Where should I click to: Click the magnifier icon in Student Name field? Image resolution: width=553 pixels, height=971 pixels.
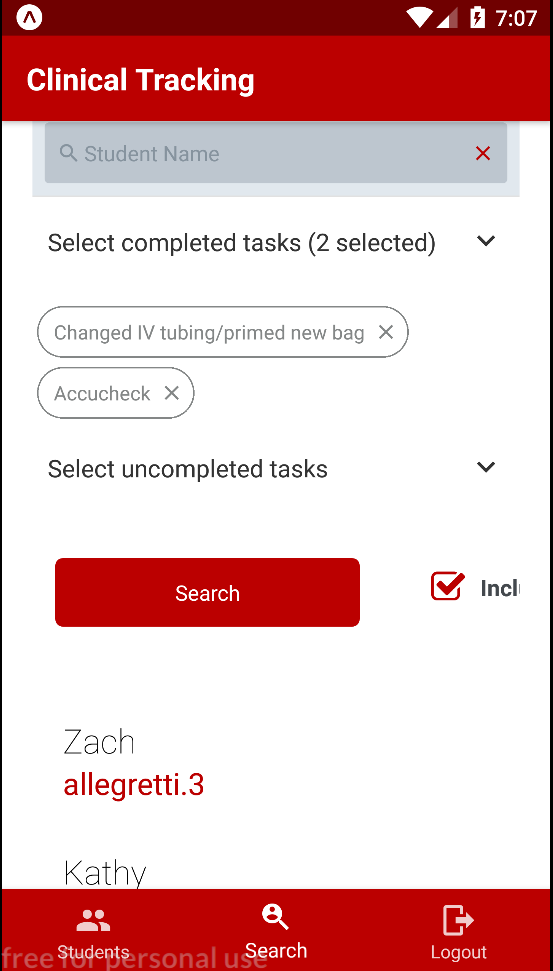tap(68, 152)
